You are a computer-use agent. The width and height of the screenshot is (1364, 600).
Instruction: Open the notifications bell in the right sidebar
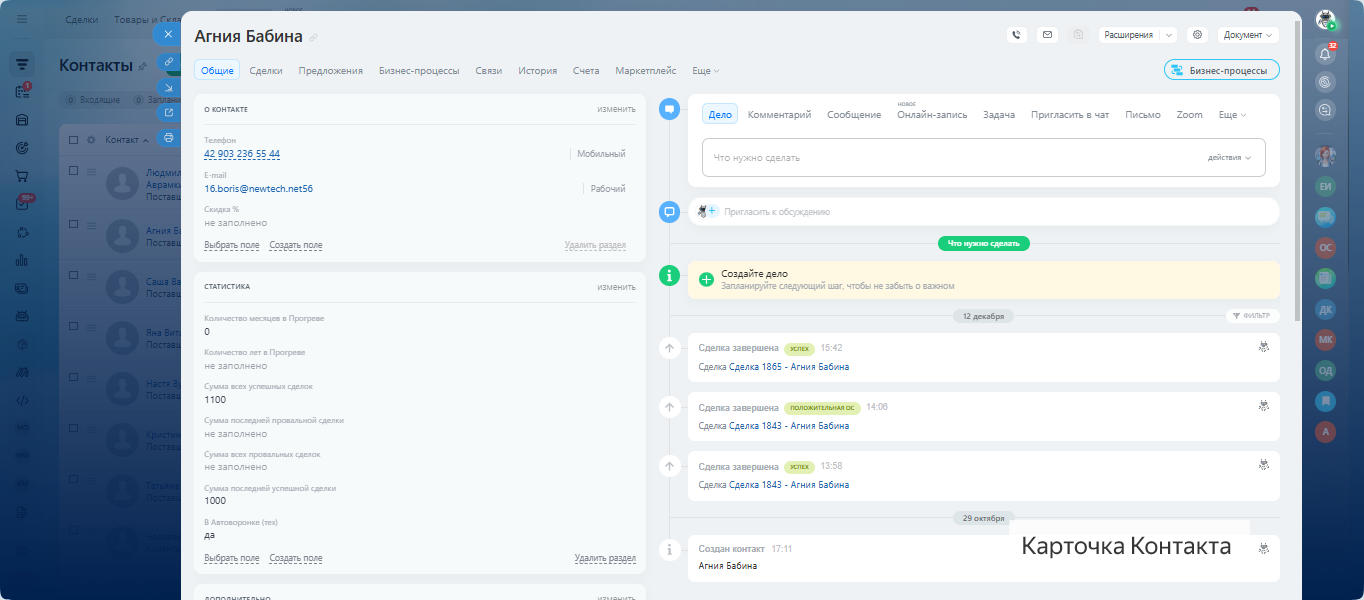(1326, 53)
